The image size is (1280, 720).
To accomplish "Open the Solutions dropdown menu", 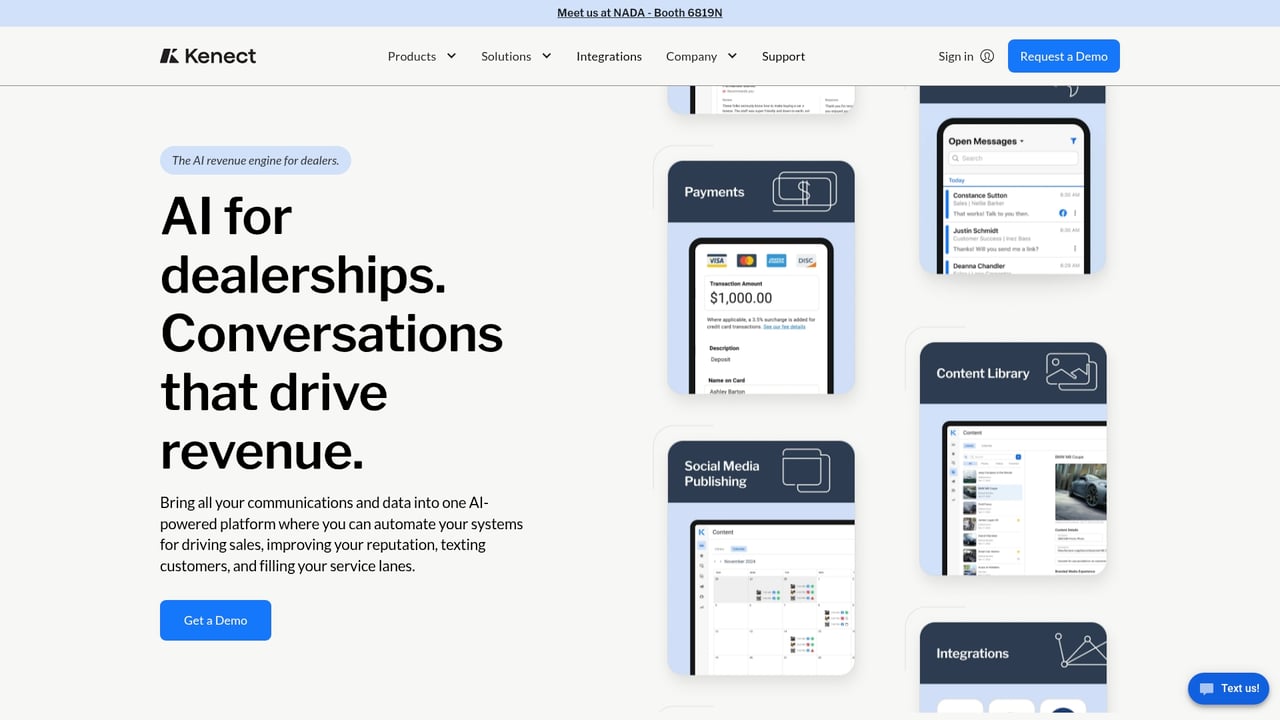I will tap(516, 56).
